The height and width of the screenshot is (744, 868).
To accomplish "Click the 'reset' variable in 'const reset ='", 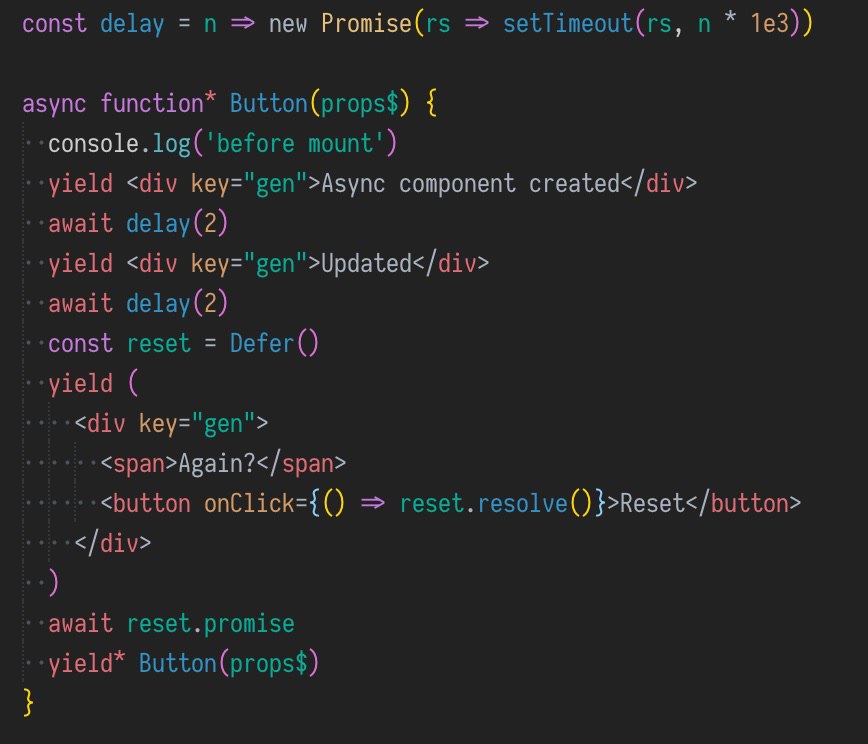I will pos(158,343).
